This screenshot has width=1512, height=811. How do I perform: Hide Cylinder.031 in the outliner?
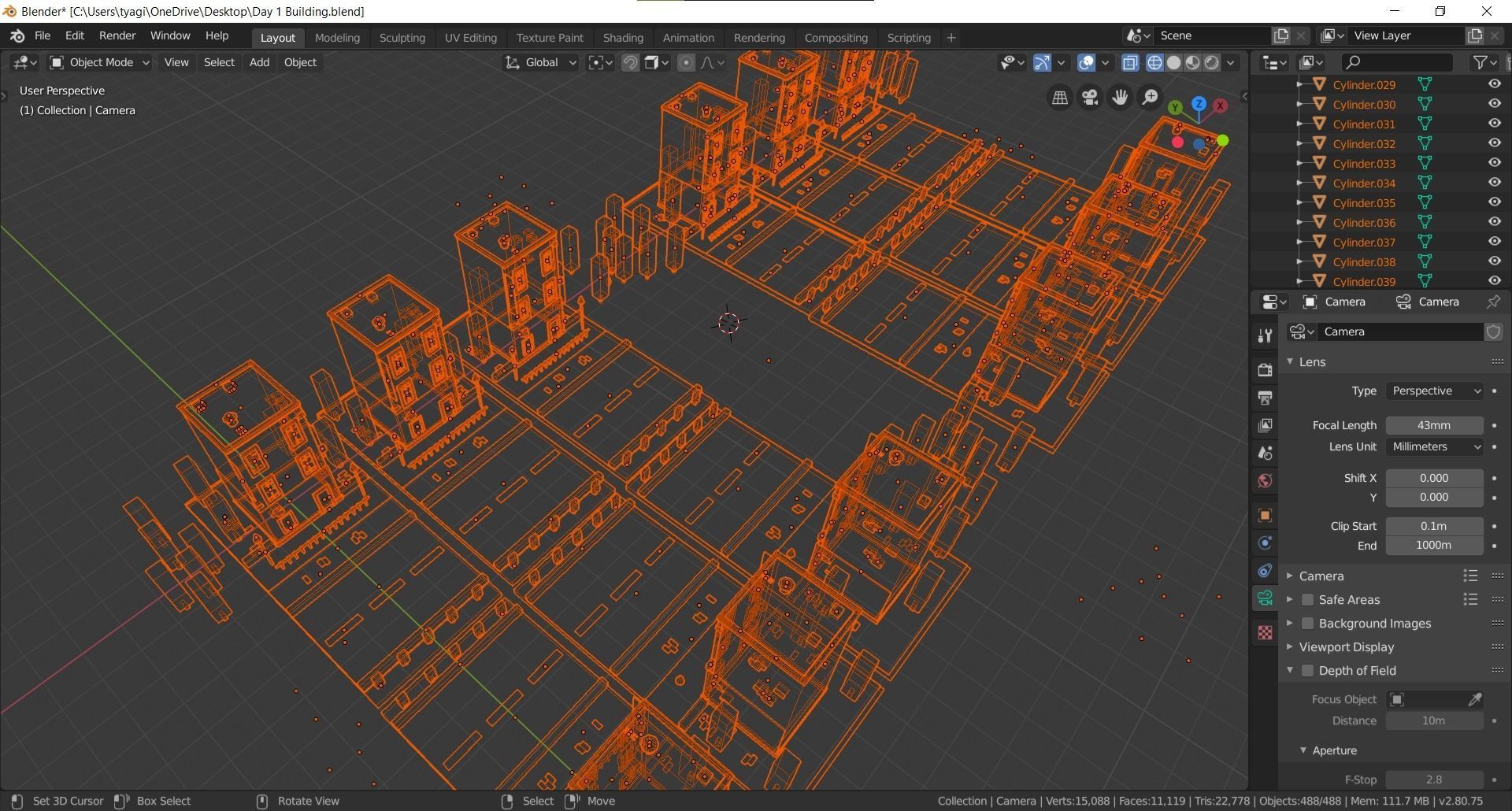(x=1494, y=123)
